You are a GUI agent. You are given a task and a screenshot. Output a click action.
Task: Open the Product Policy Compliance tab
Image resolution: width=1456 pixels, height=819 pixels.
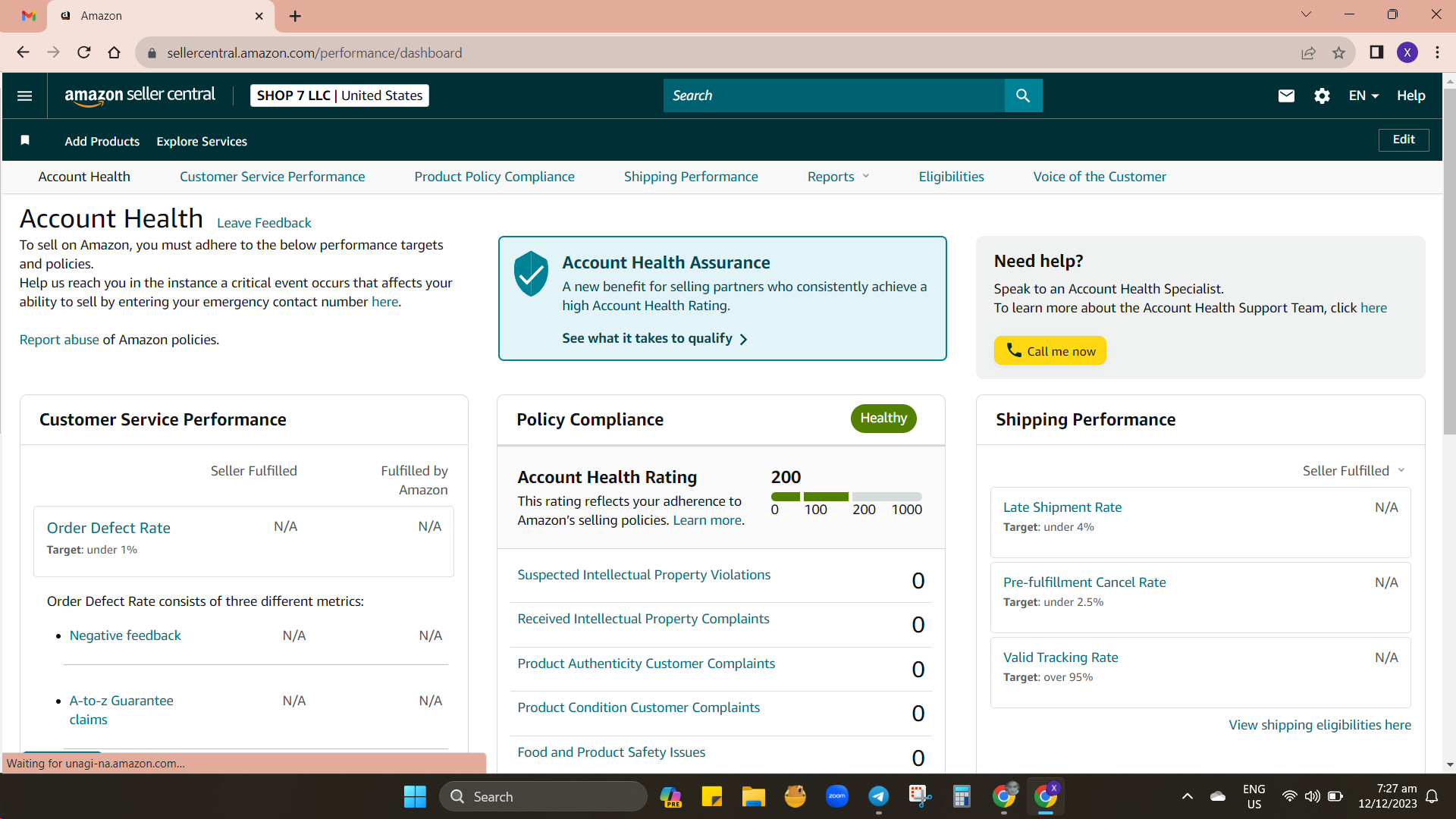click(x=494, y=177)
